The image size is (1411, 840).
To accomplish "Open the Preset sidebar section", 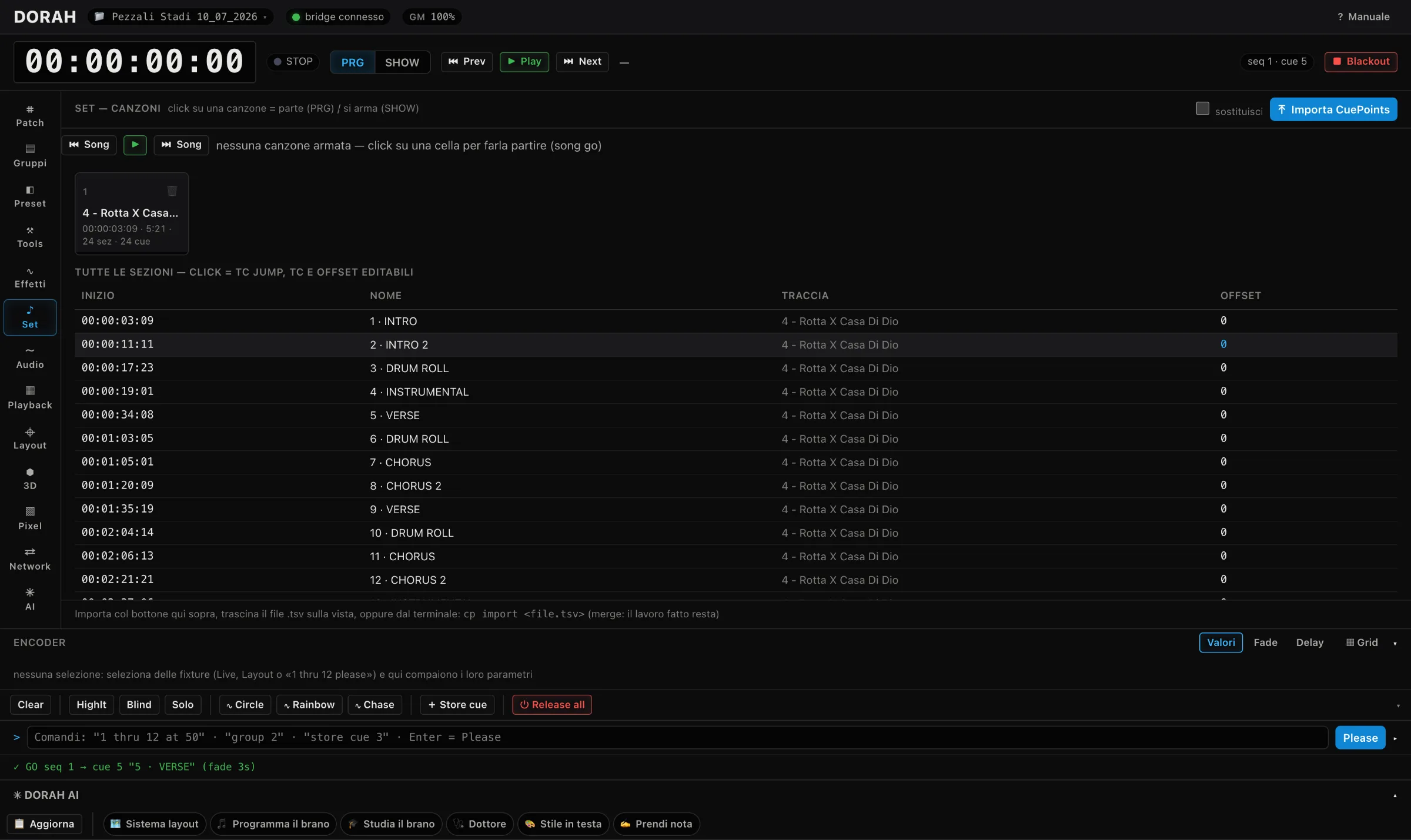I will coord(30,197).
